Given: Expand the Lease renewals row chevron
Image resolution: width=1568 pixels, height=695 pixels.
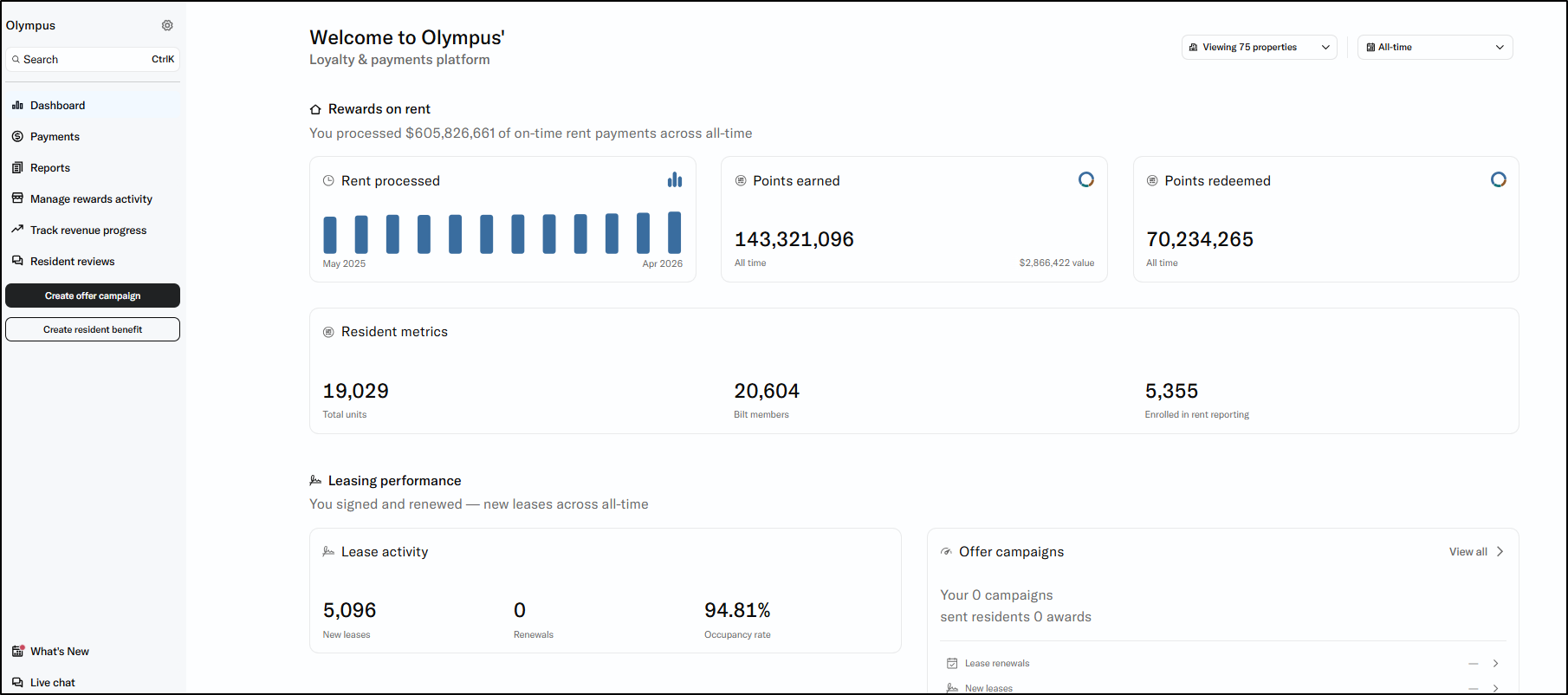Looking at the screenshot, I should [x=1495, y=663].
